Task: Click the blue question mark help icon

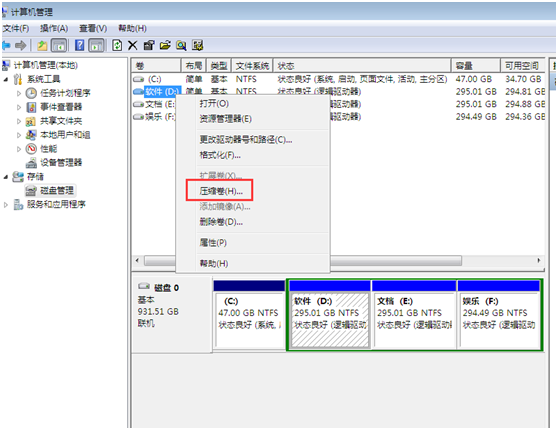Action: click(80, 45)
